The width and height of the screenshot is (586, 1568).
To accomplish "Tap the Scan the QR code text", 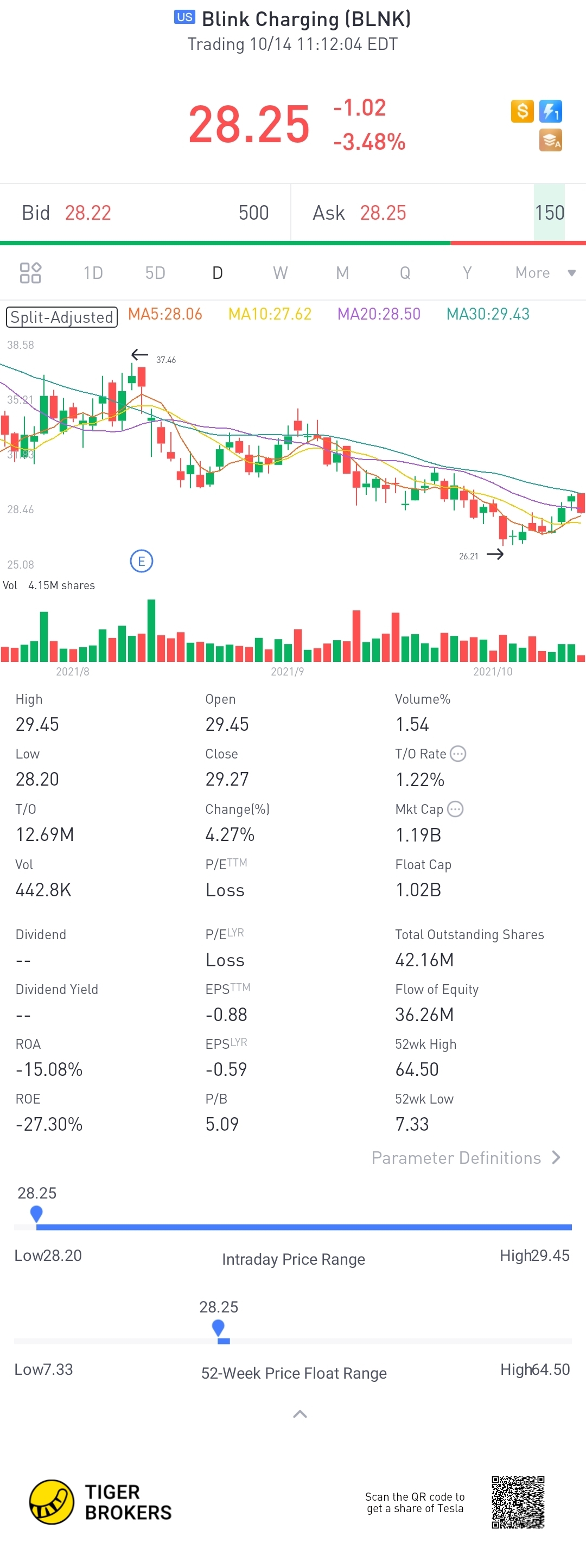I will click(415, 1502).
